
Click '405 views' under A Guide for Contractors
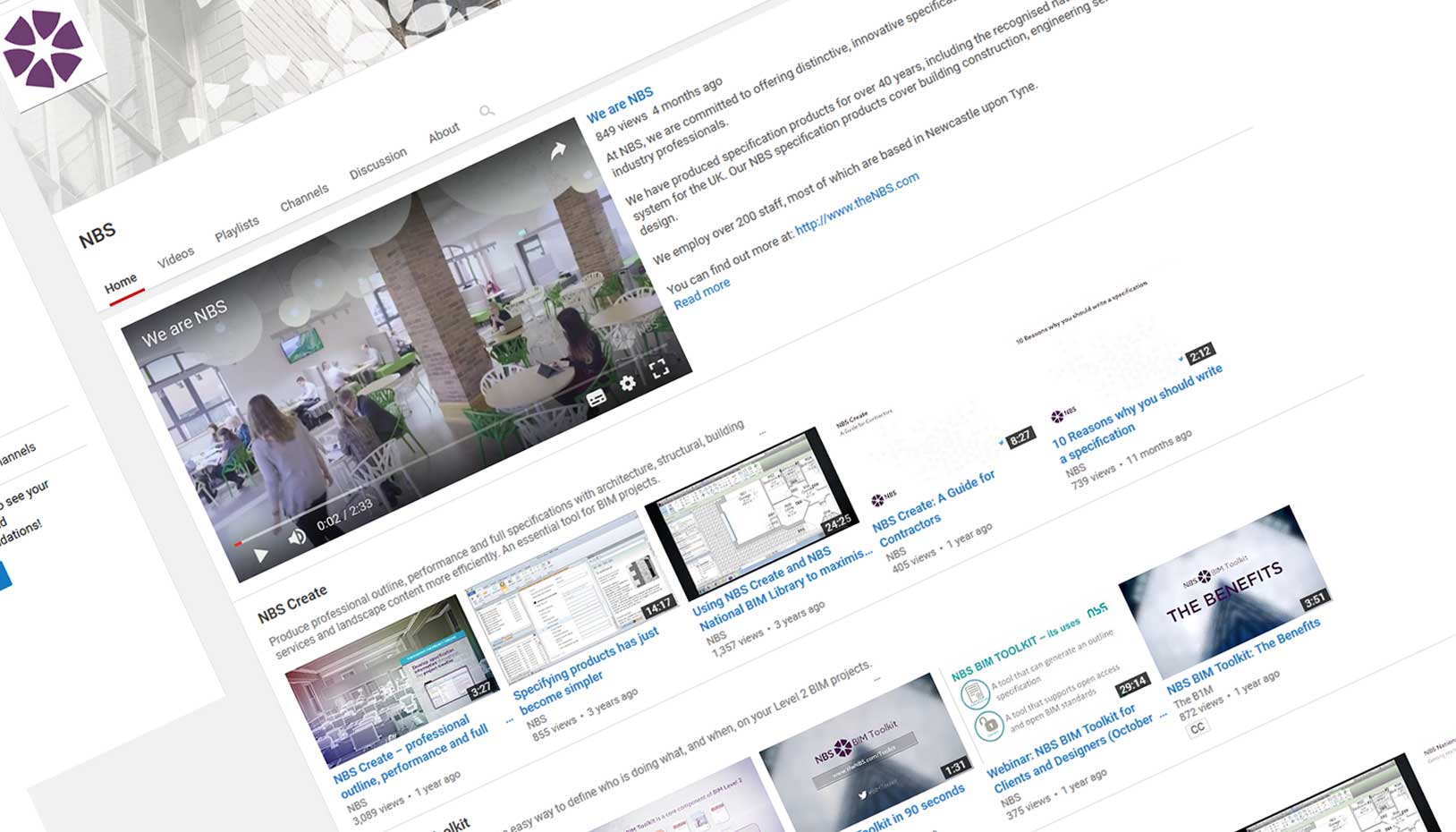click(x=914, y=560)
